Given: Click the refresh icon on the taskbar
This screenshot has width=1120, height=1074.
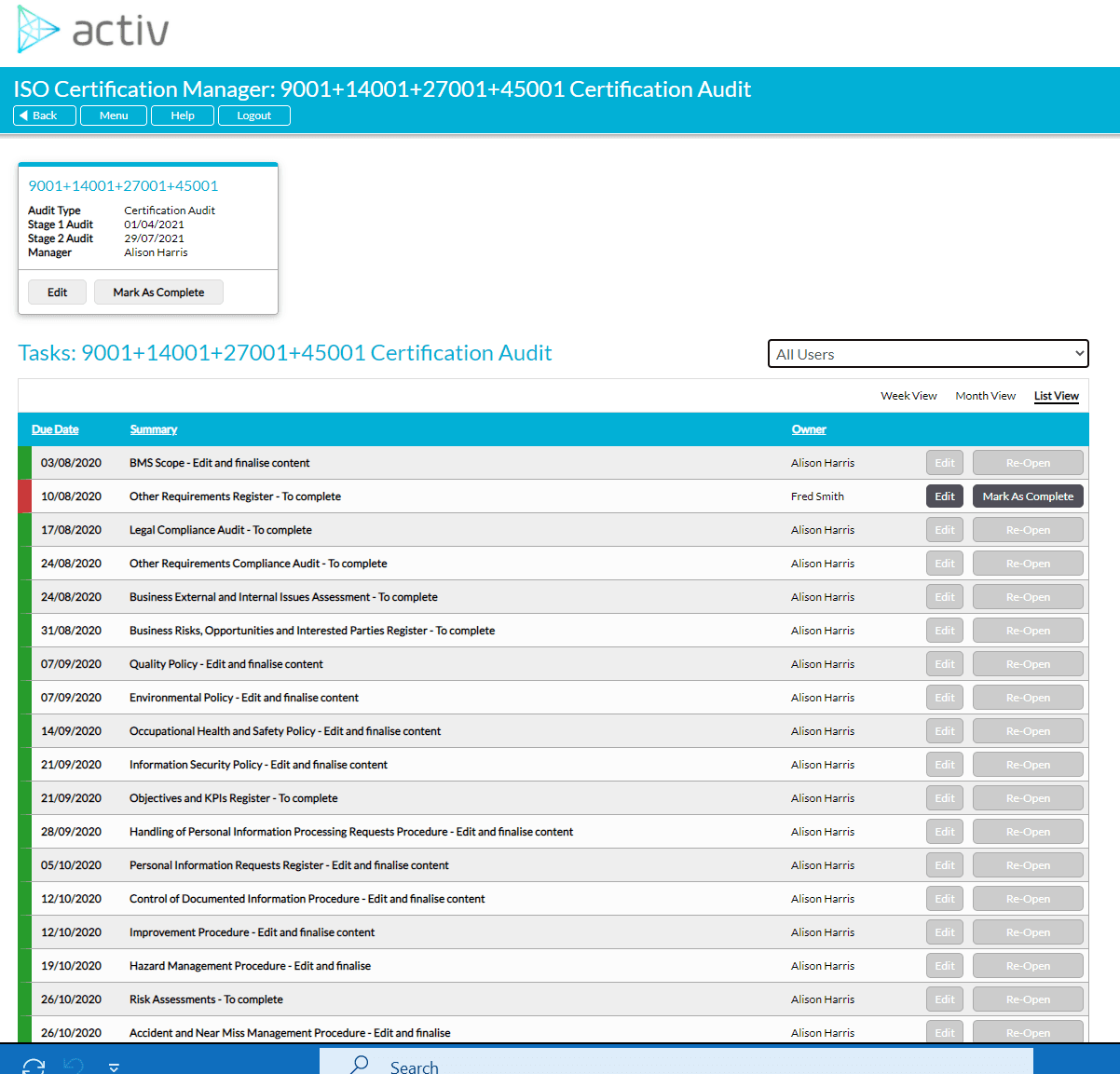Looking at the screenshot, I should 34,1066.
